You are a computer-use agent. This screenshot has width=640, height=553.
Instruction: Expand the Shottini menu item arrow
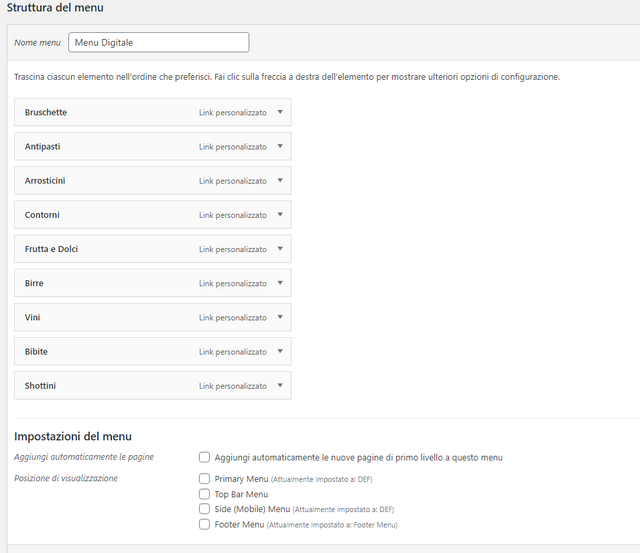tap(280, 386)
